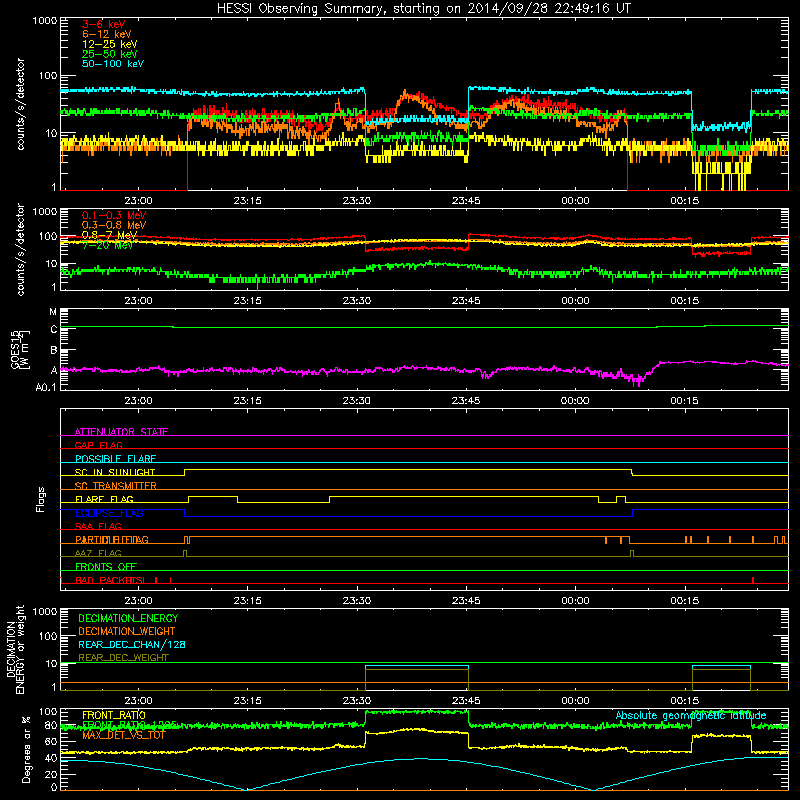Click the REAR_DEC_CHAN/128 legend label
The width and height of the screenshot is (800, 800).
pos(132,644)
